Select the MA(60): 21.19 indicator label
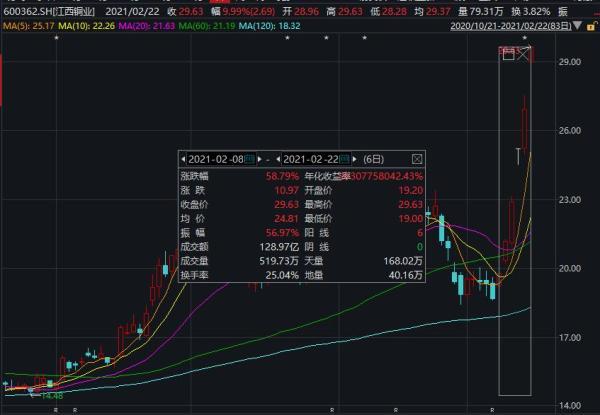600x415 pixels. click(x=207, y=26)
